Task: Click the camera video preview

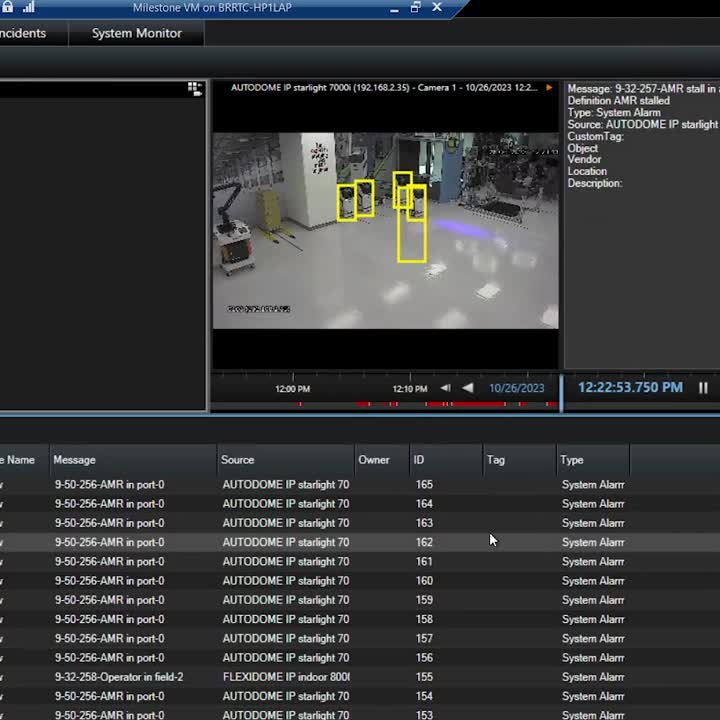Action: [385, 230]
